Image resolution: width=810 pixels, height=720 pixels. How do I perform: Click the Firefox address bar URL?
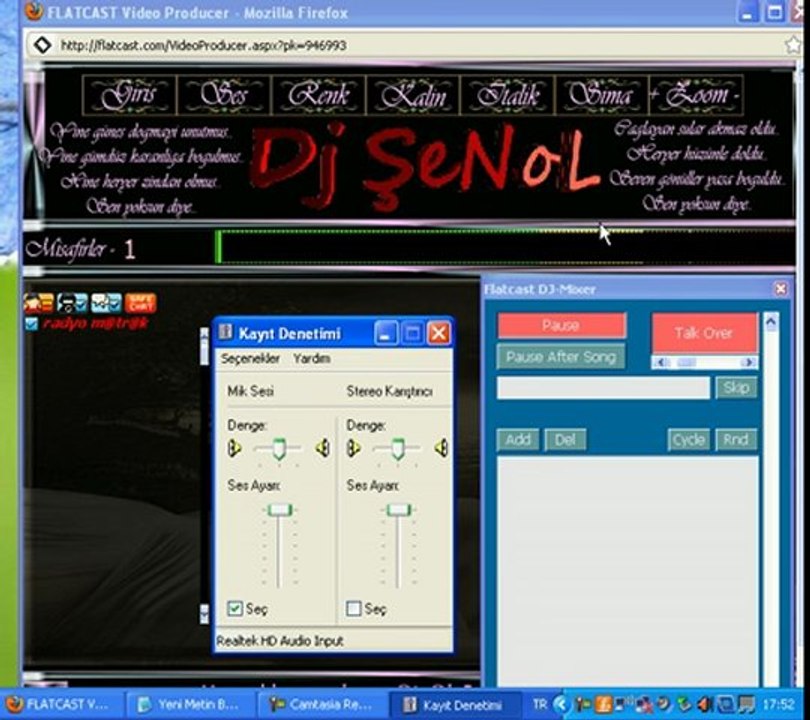click(x=204, y=45)
